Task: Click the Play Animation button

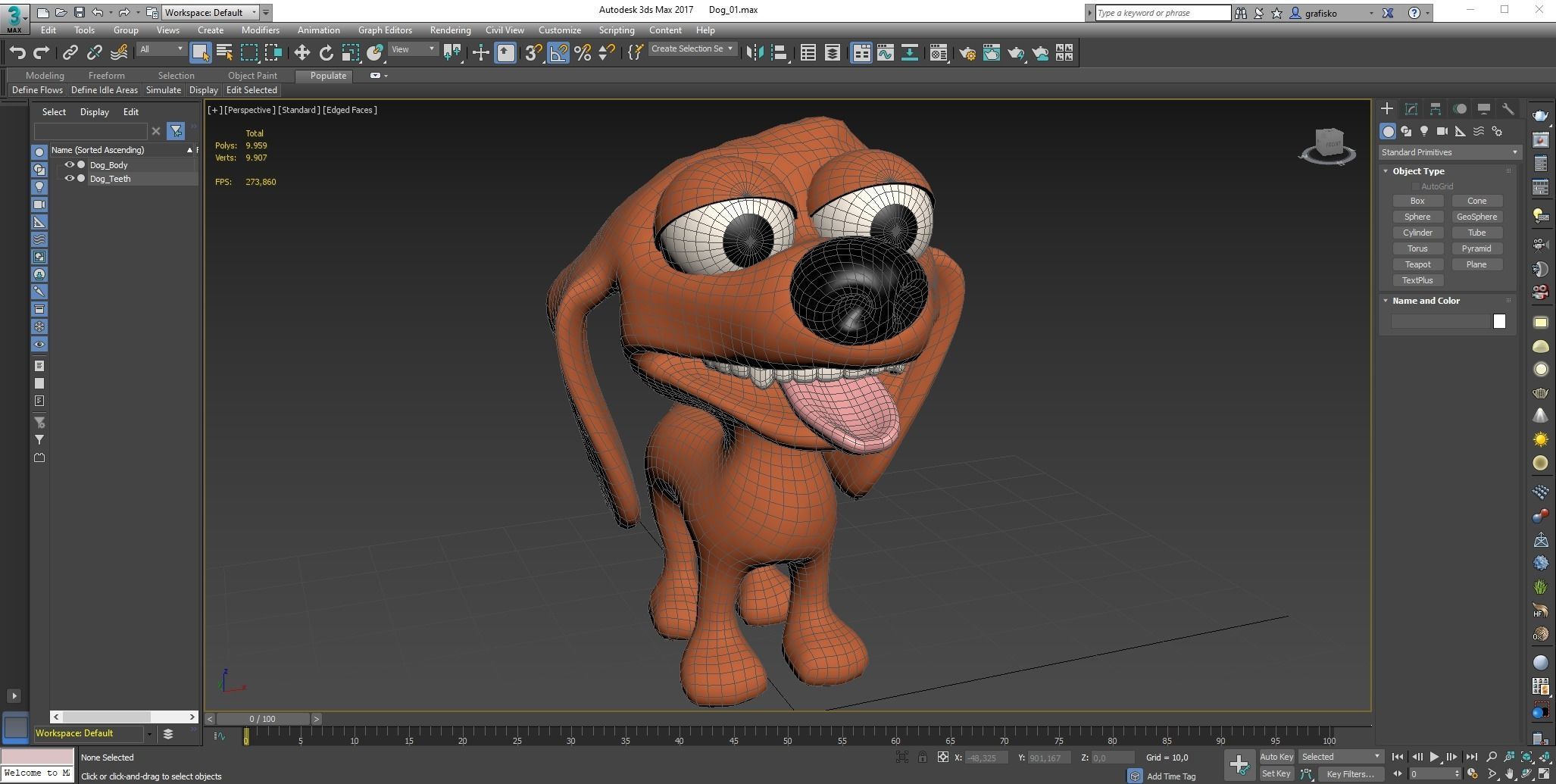Action: (x=1435, y=757)
